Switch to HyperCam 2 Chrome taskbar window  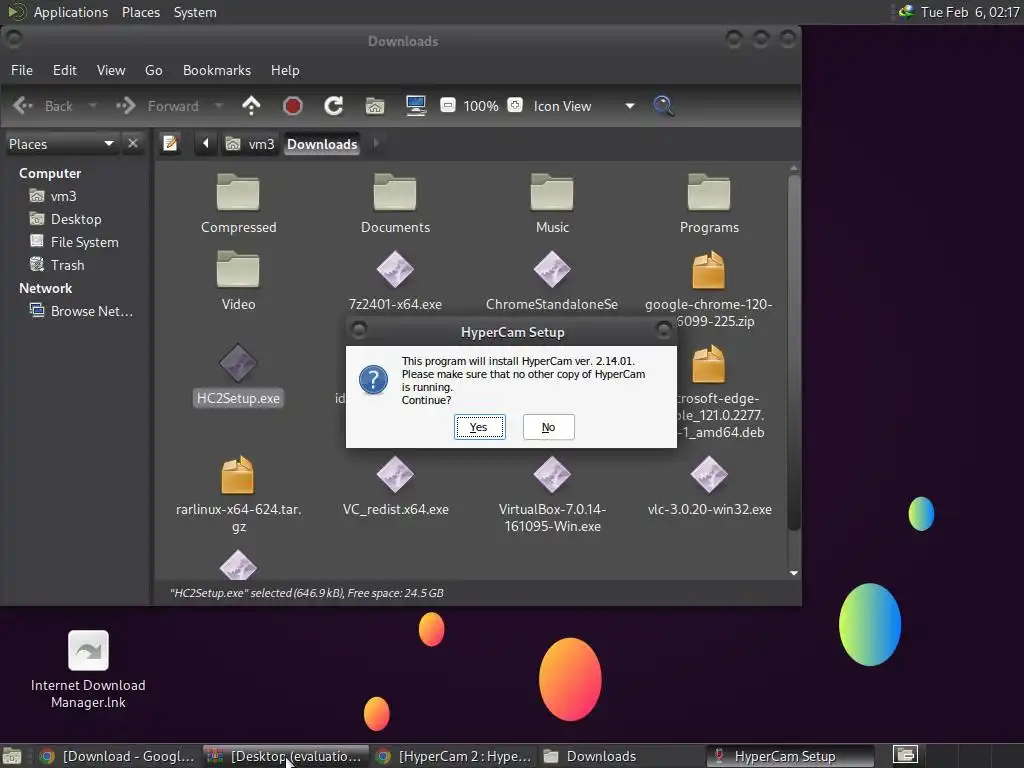(454, 756)
